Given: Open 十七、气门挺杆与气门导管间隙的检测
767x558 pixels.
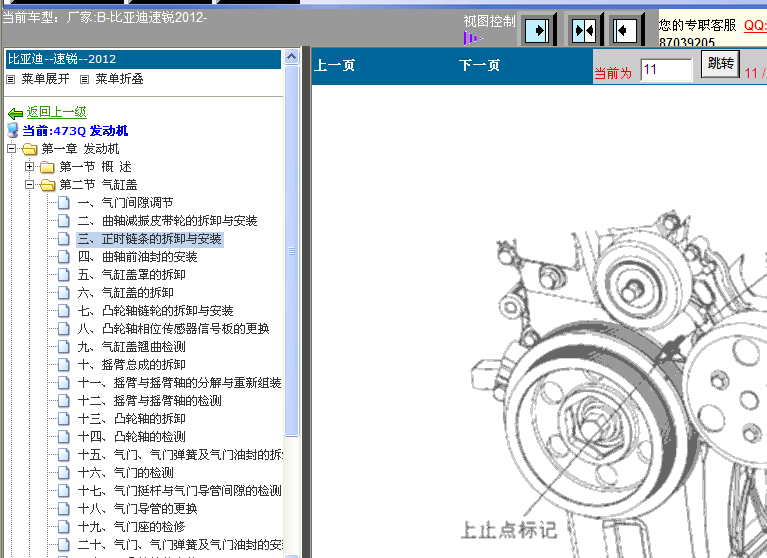Looking at the screenshot, I should [180, 491].
